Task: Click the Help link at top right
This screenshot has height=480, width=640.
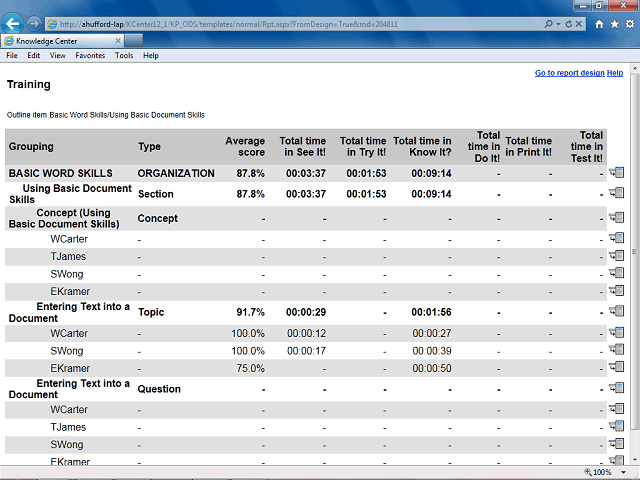Action: pos(615,73)
